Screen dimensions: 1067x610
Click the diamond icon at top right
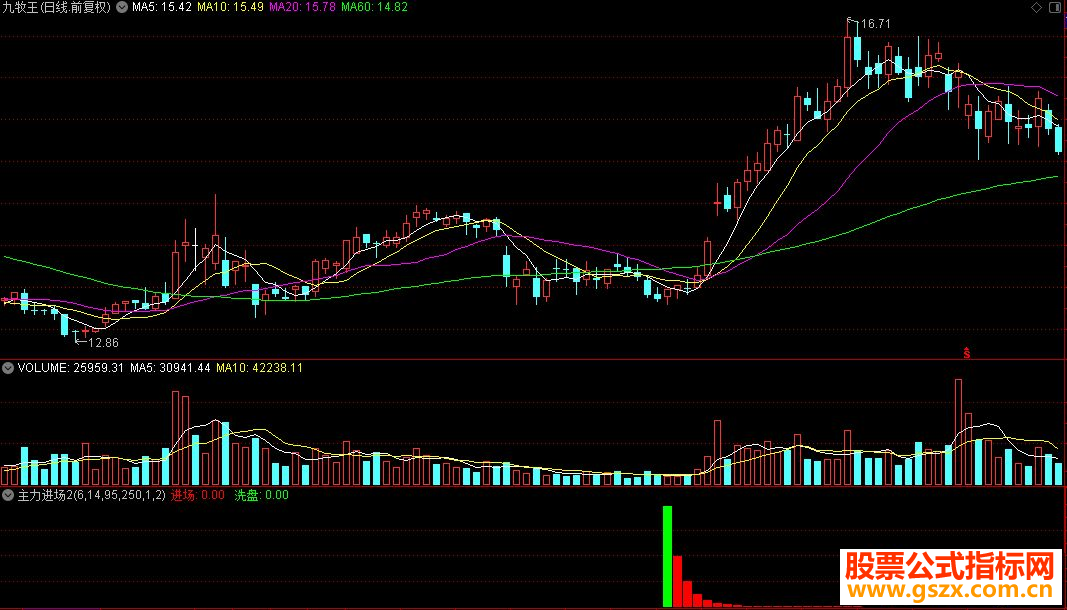pyautogui.click(x=1036, y=7)
